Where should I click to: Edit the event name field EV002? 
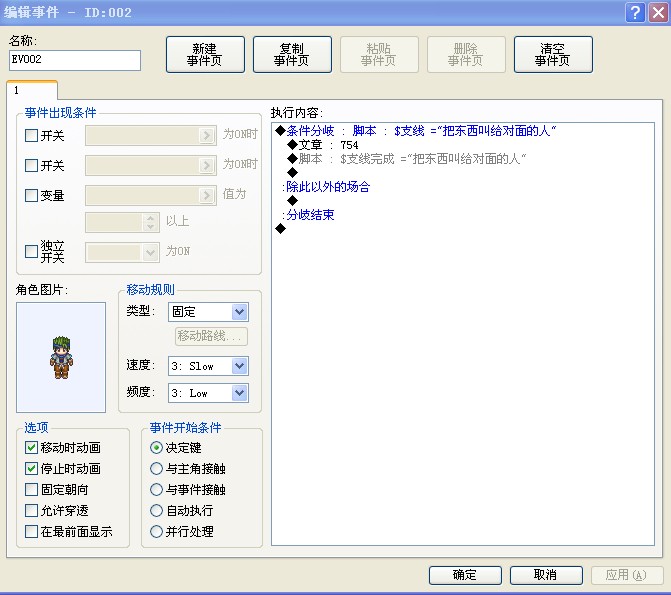[x=74, y=60]
